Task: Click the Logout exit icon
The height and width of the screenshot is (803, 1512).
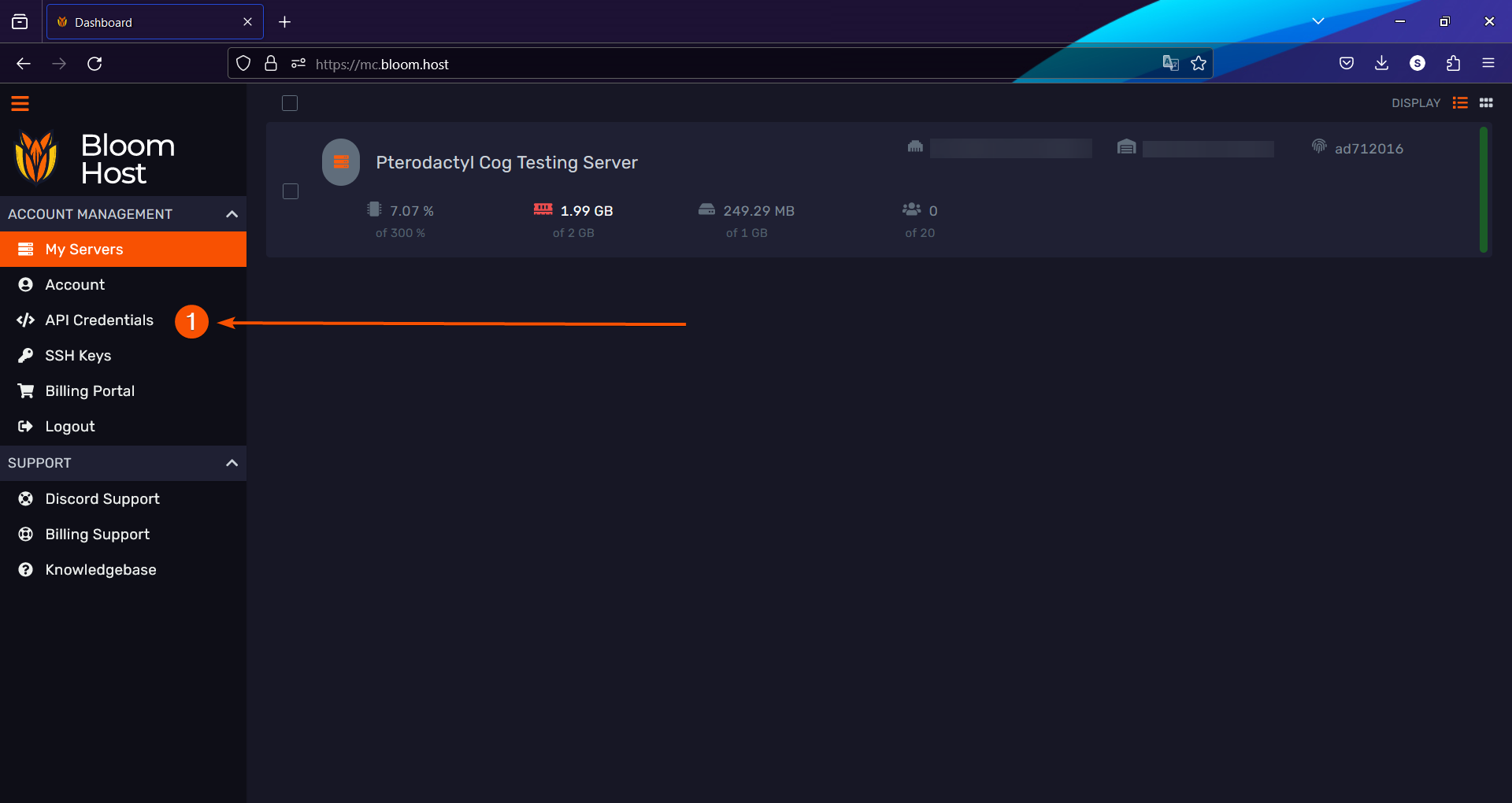Action: pos(25,426)
